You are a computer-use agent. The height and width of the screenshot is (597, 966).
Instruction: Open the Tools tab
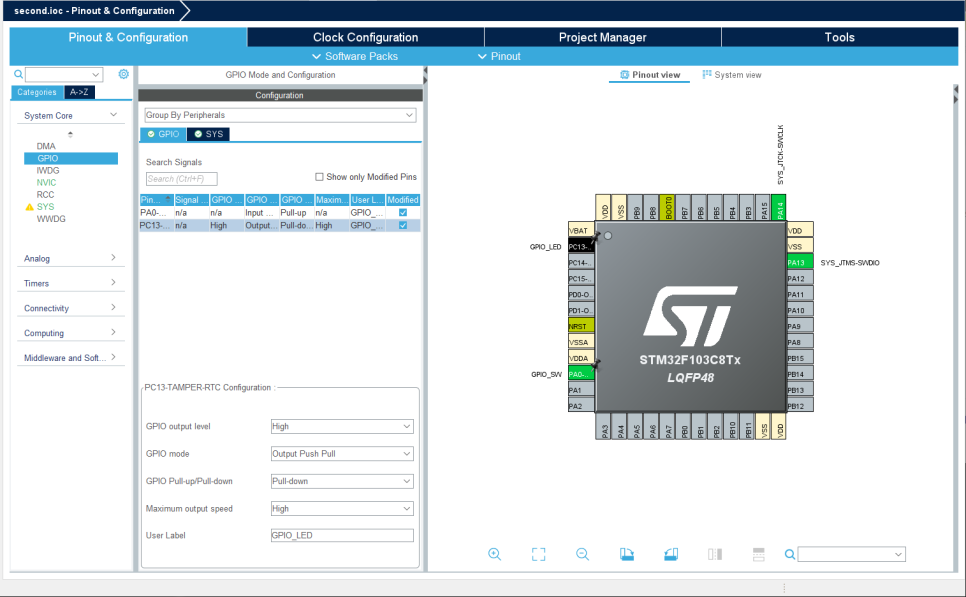click(x=840, y=37)
